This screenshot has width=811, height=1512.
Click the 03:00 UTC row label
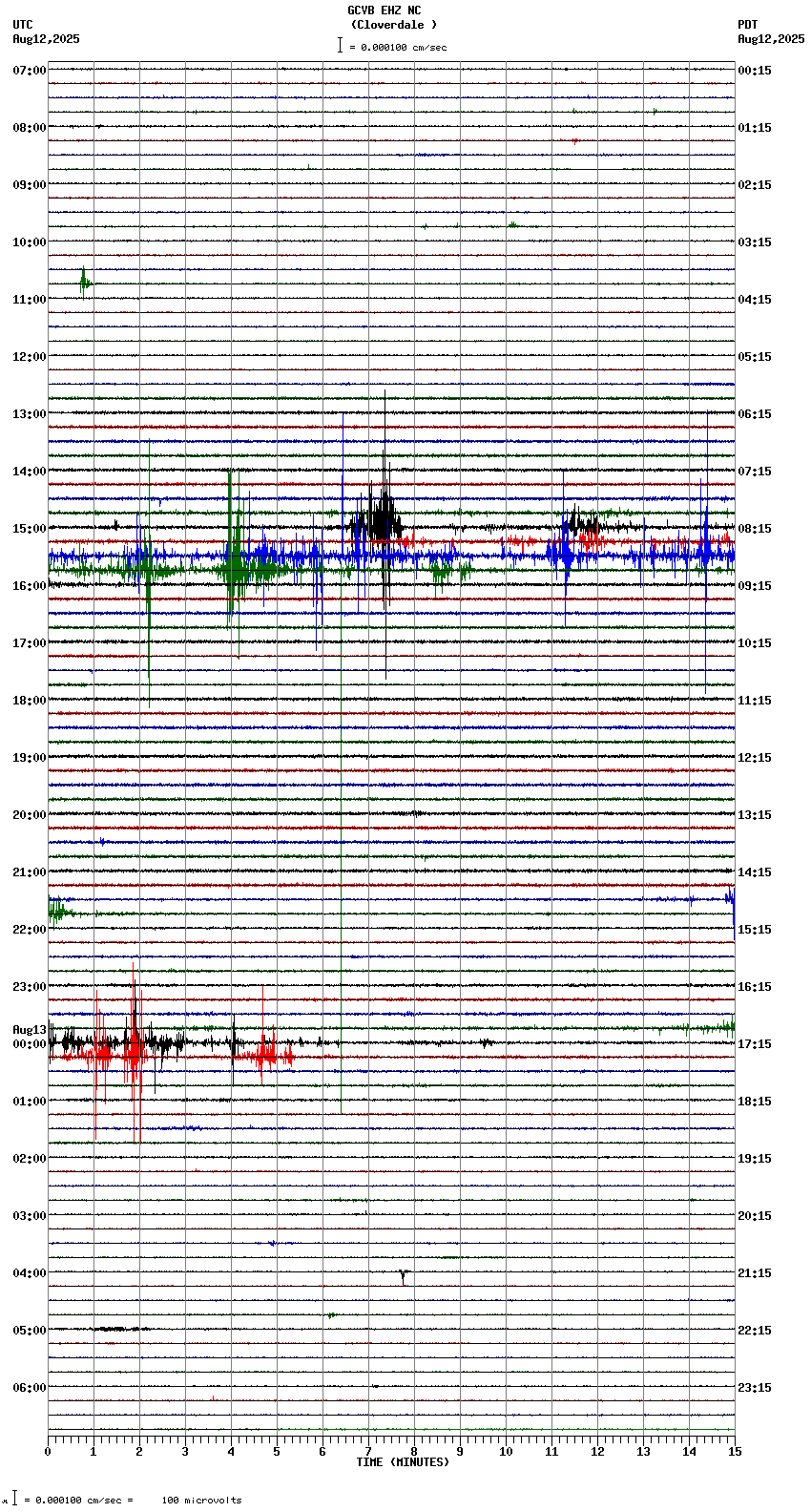(x=29, y=1216)
